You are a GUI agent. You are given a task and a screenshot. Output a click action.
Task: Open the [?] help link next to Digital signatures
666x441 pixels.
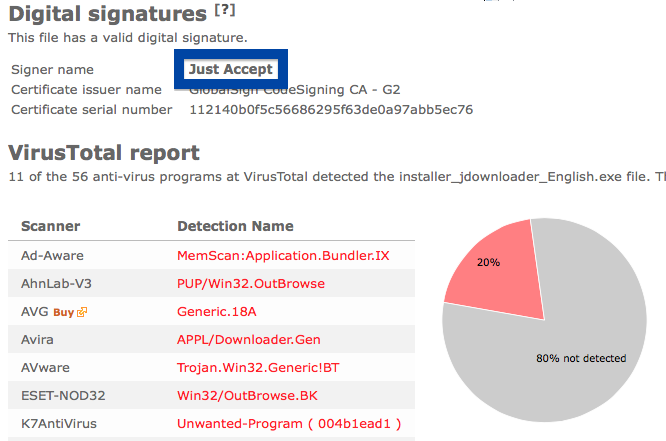tap(225, 10)
